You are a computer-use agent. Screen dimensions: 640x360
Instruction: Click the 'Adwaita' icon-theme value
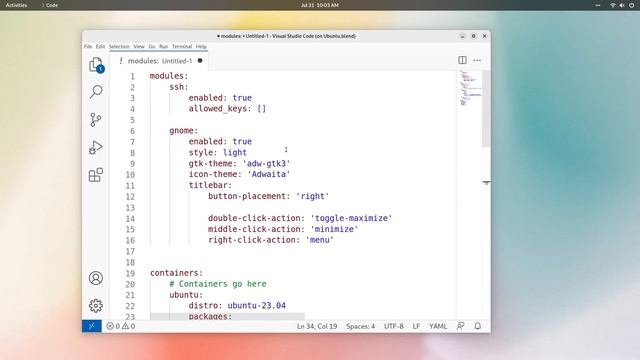coord(269,174)
